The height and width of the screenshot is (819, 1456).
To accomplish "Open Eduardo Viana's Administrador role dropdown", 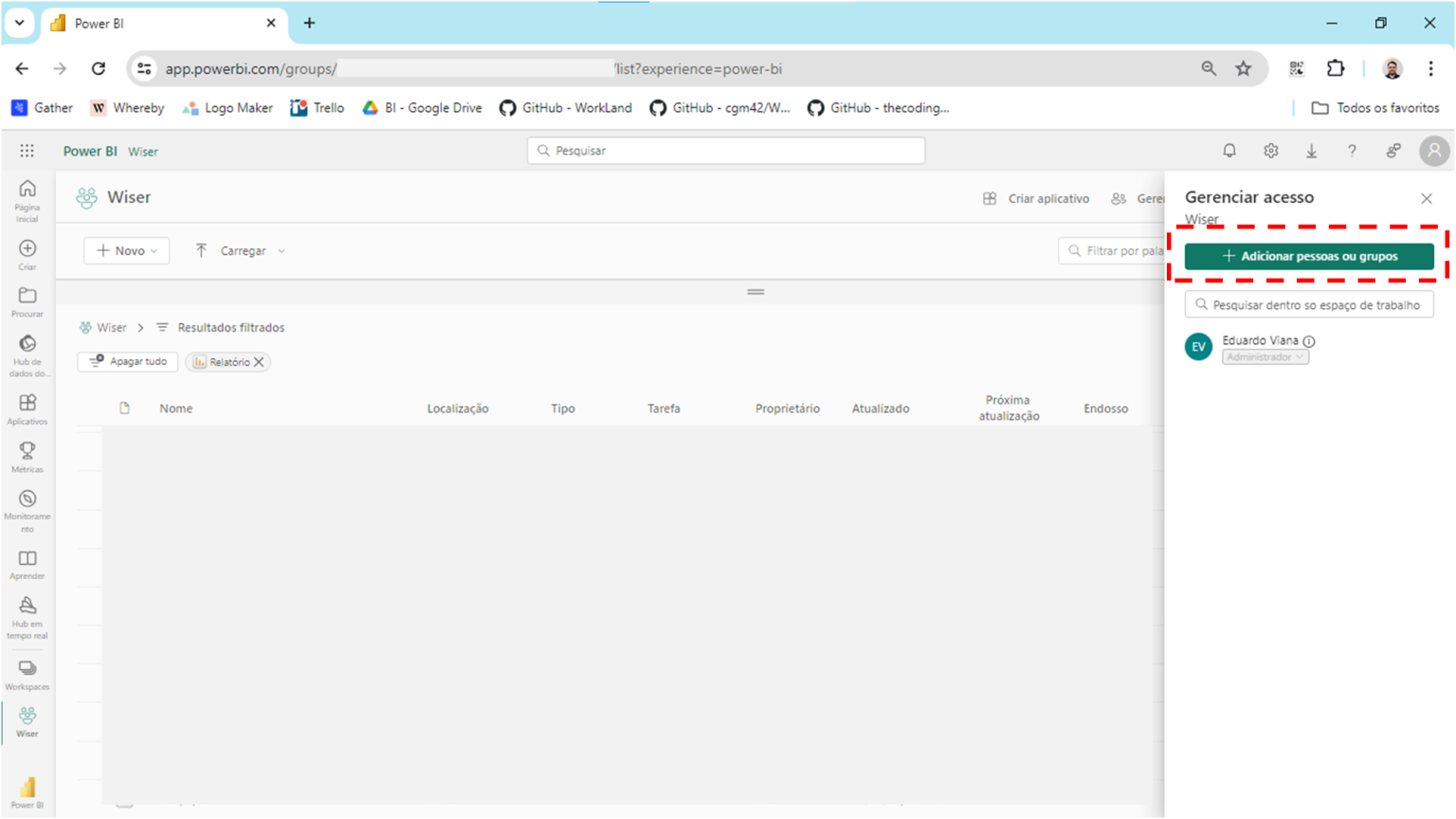I will tap(1265, 356).
